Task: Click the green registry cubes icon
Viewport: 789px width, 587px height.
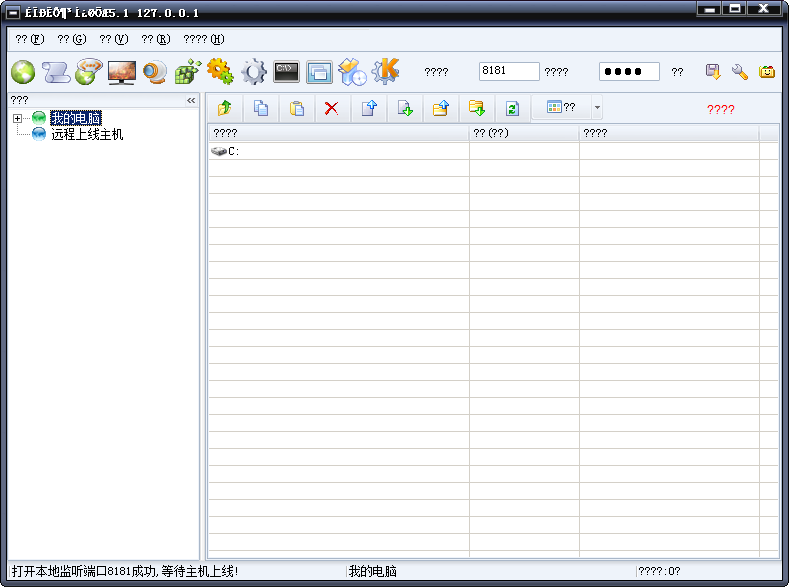Action: tap(187, 72)
